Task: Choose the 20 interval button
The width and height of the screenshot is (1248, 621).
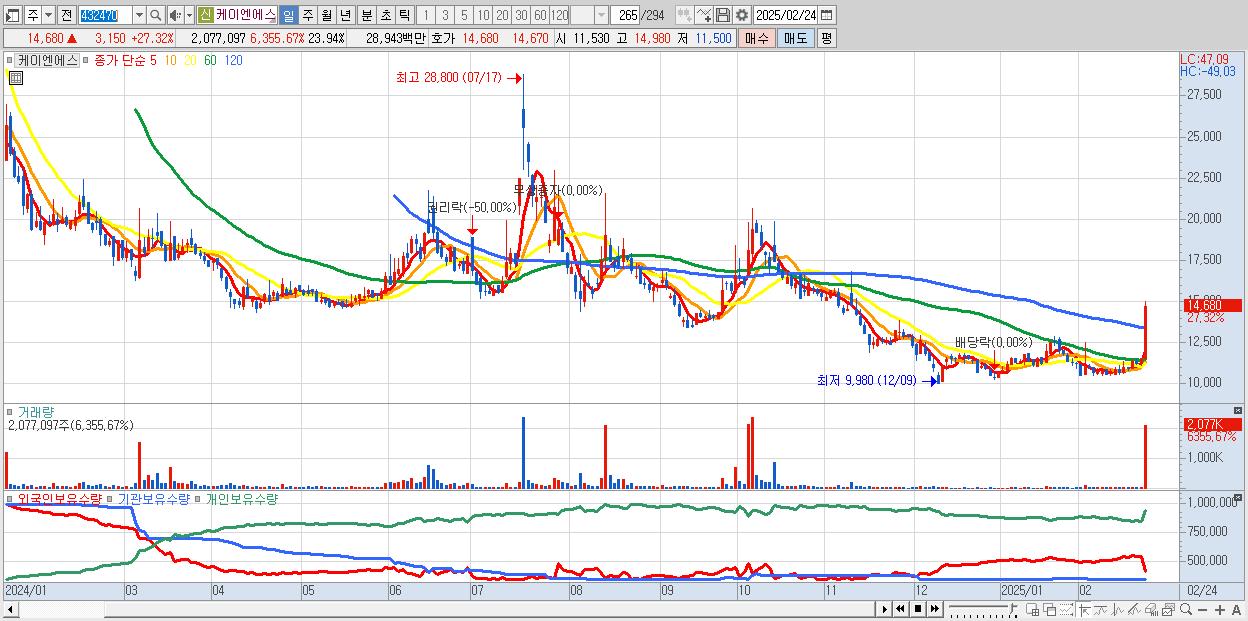Action: (x=502, y=15)
